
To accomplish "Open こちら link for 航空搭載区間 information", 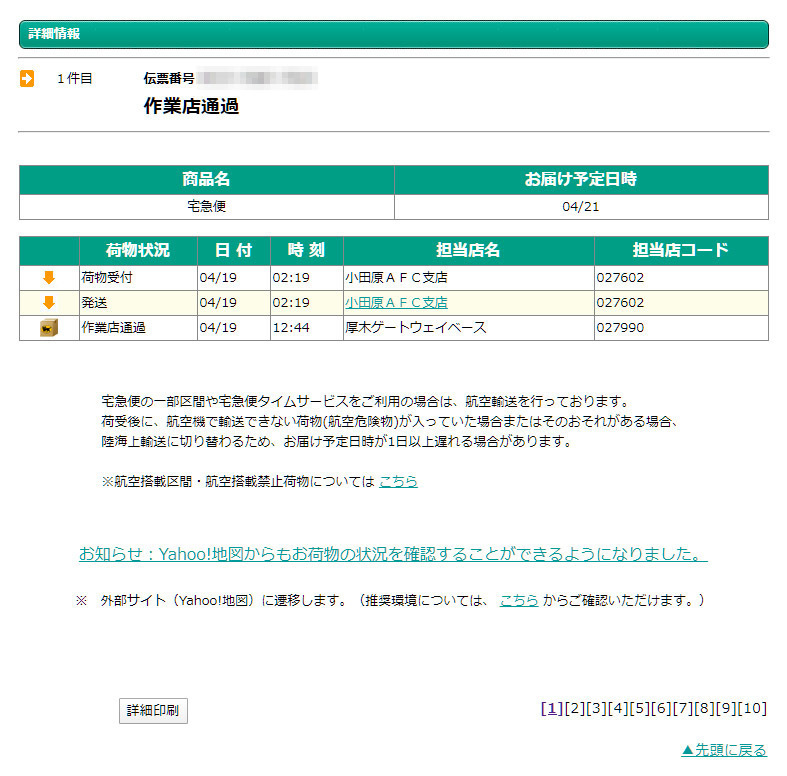I will 398,481.
